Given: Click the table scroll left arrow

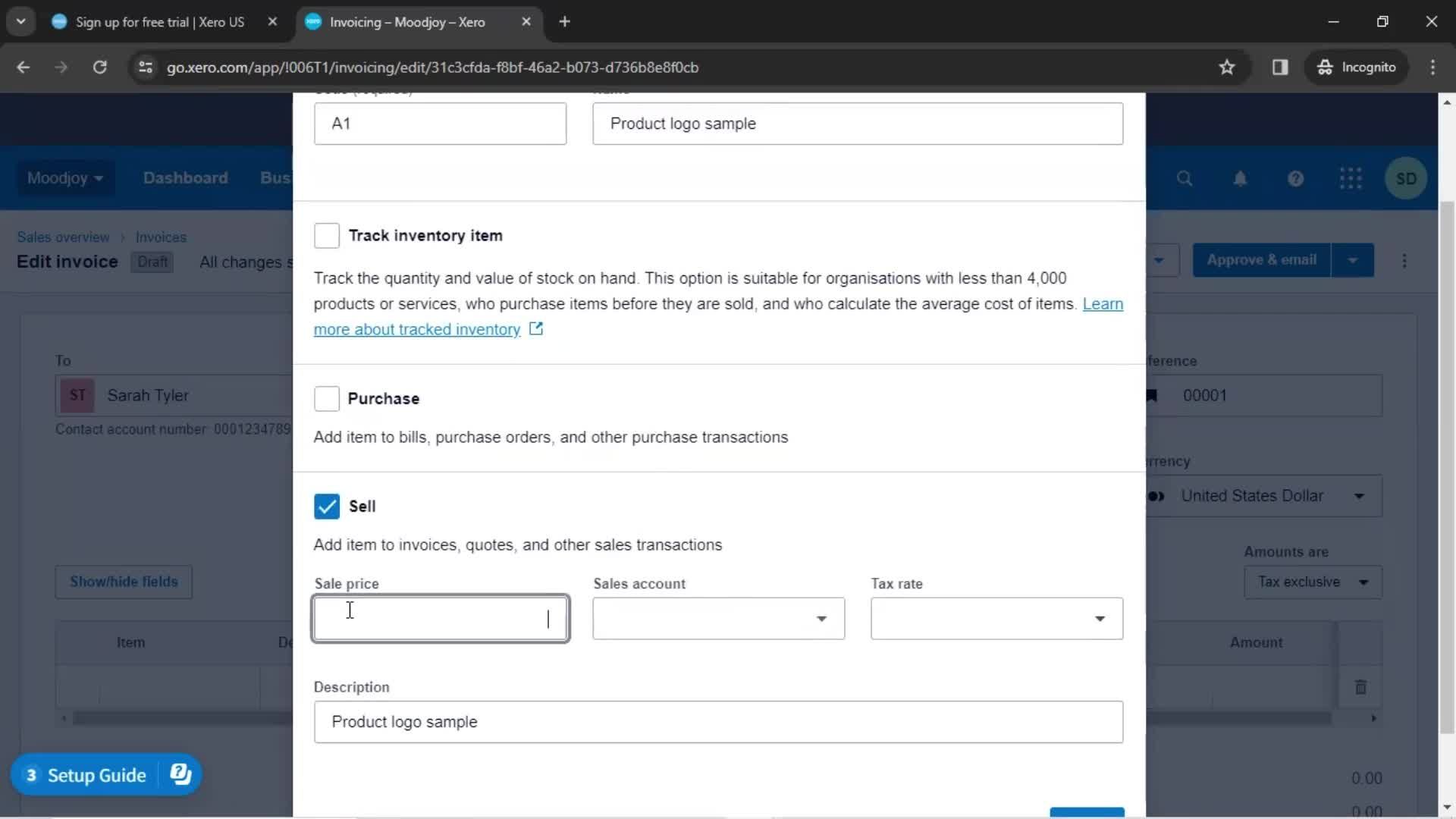Looking at the screenshot, I should [x=64, y=717].
